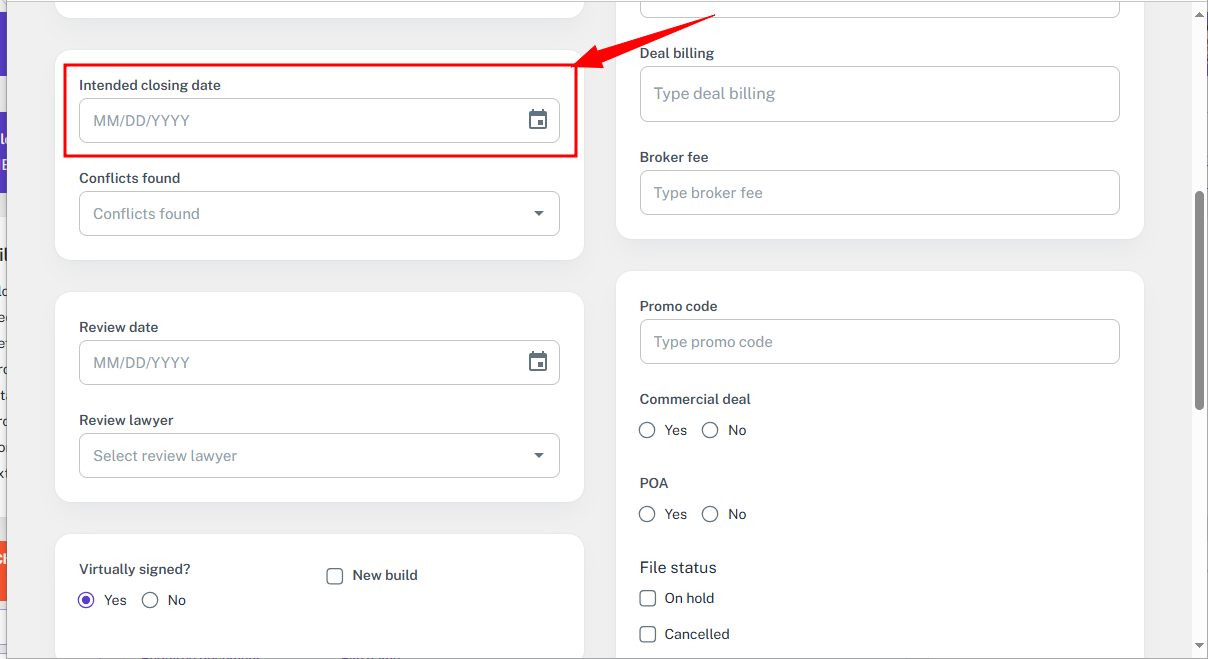Select No for Virtually signed
The image size is (1208, 659).
click(150, 600)
